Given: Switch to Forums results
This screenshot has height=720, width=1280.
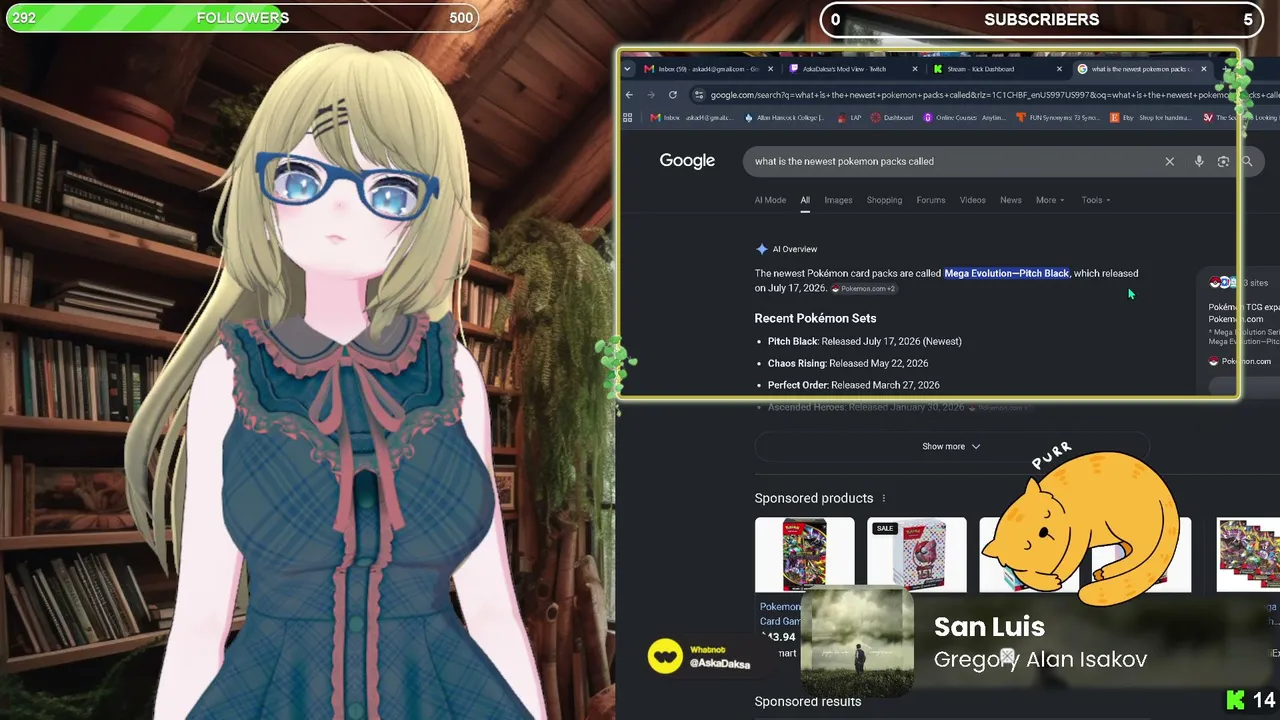Looking at the screenshot, I should pos(931,200).
